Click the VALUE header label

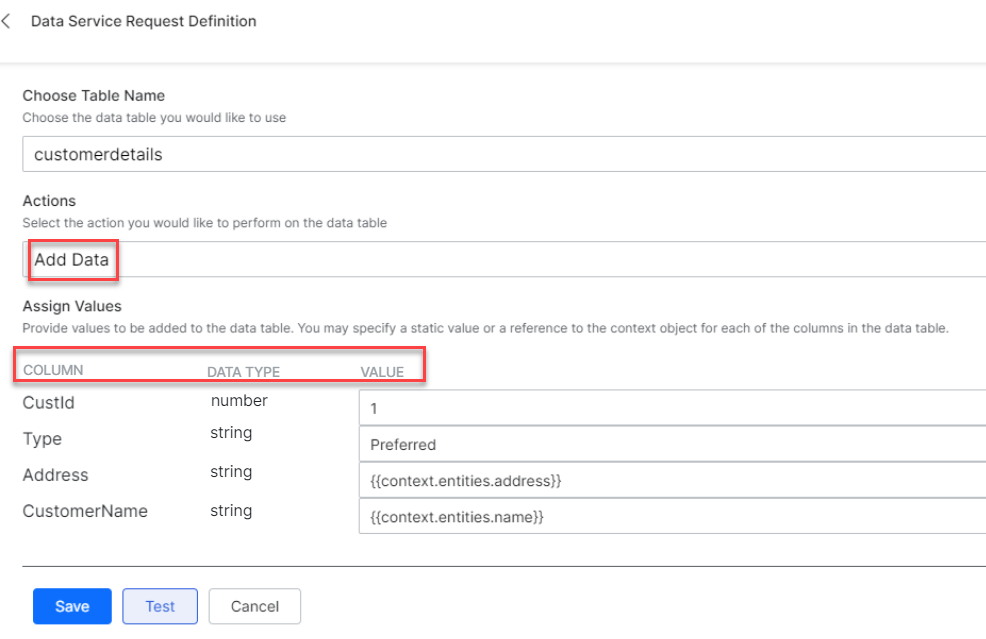[x=382, y=372]
